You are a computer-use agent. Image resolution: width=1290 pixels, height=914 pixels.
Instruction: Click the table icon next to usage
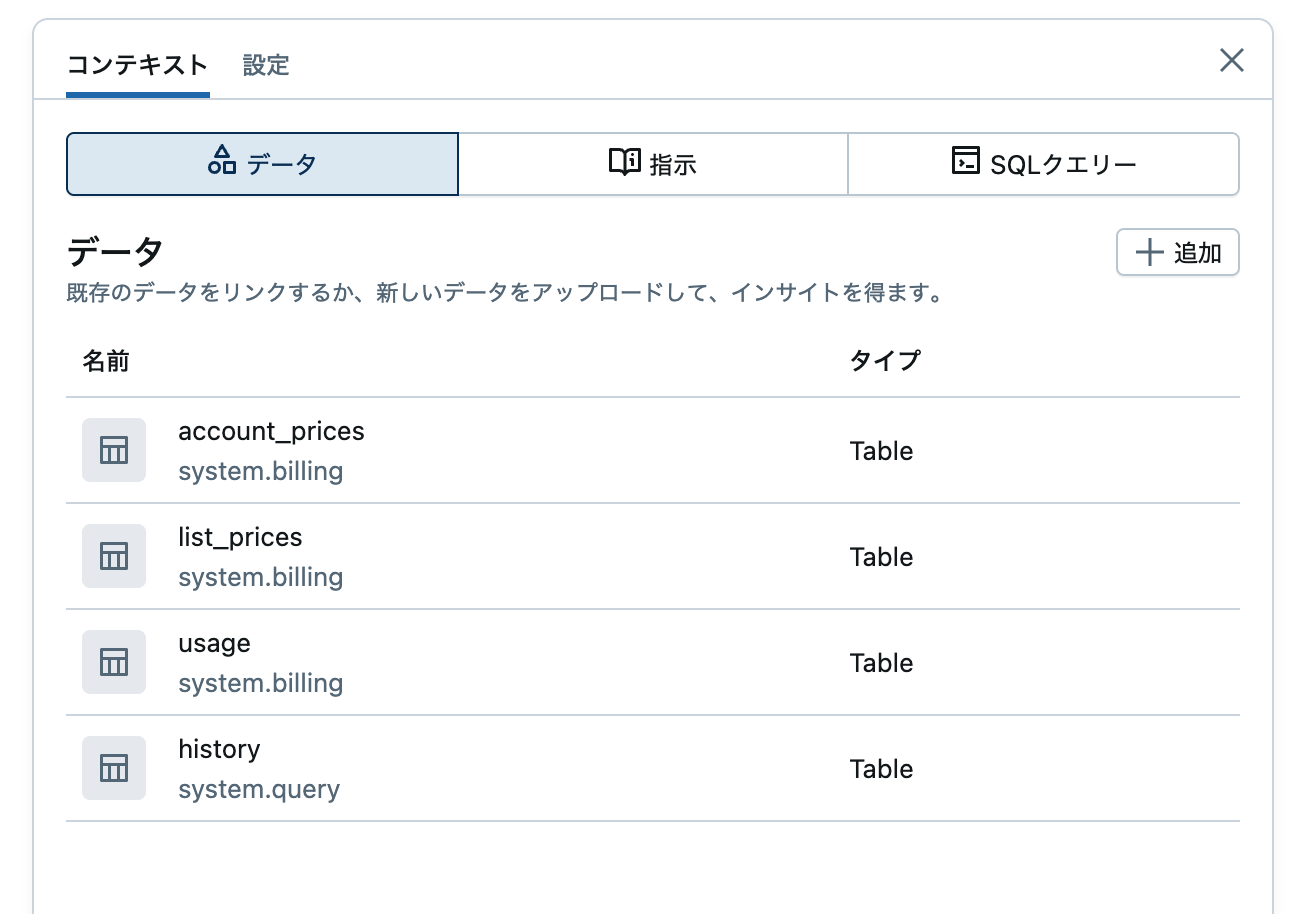point(113,662)
